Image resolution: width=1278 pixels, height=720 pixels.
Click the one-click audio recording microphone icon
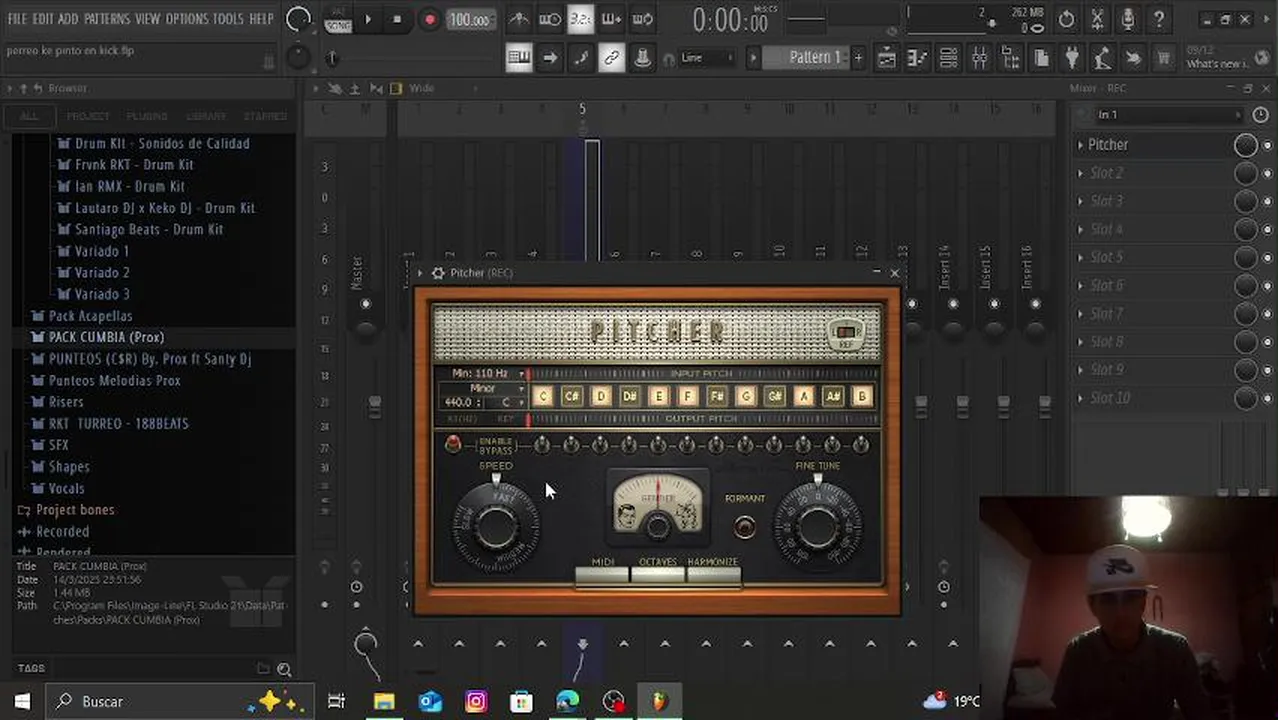pos(1128,19)
